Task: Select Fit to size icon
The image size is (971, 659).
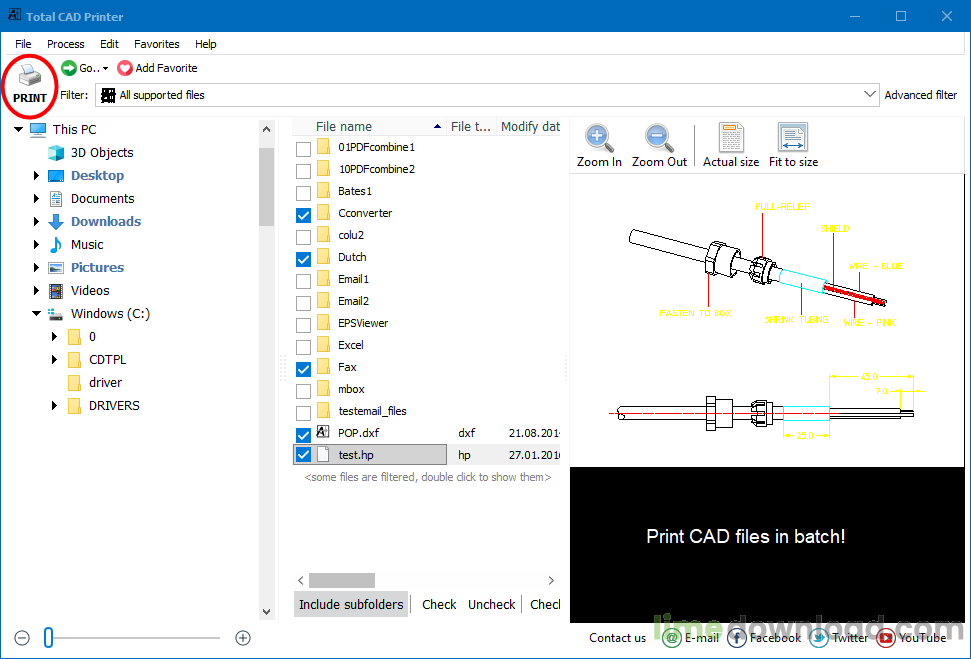Action: point(793,137)
